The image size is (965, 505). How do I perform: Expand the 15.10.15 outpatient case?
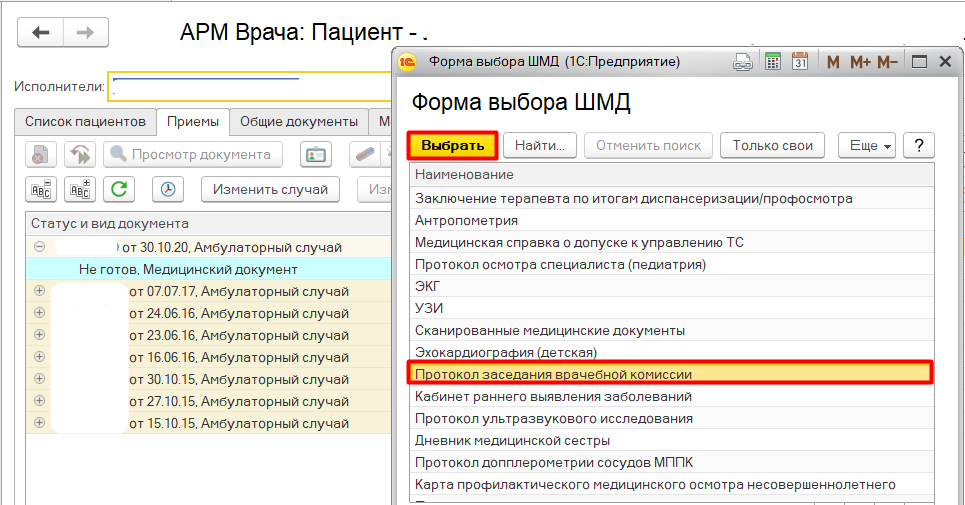[39, 423]
